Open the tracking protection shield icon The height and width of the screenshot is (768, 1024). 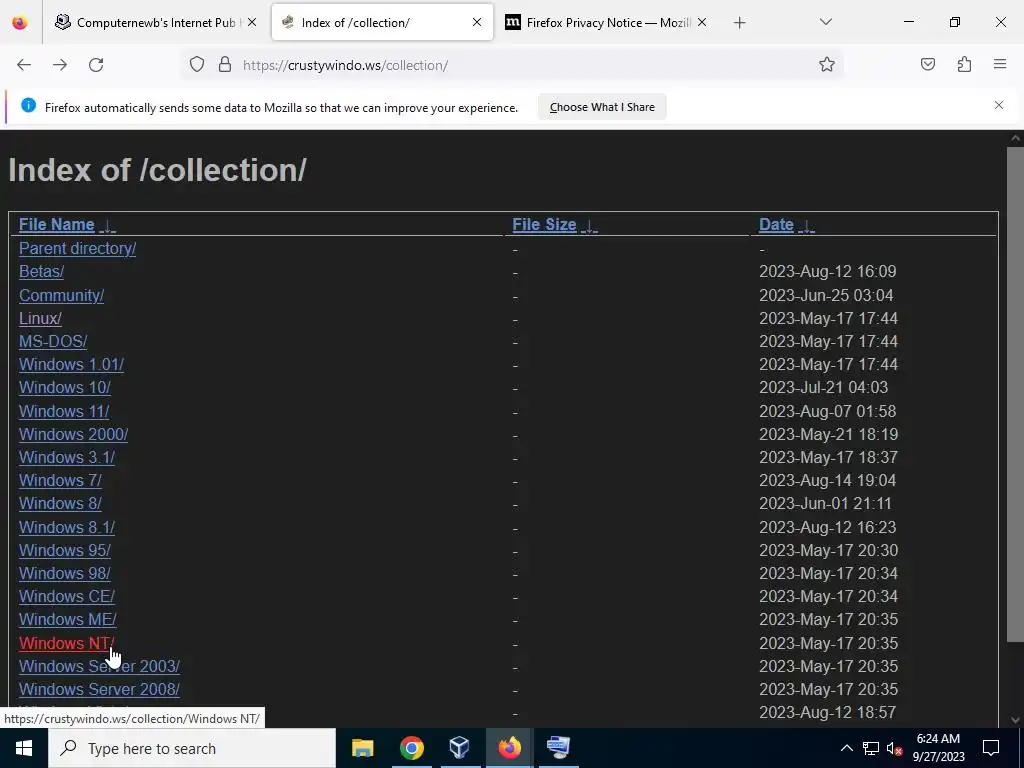point(197,65)
